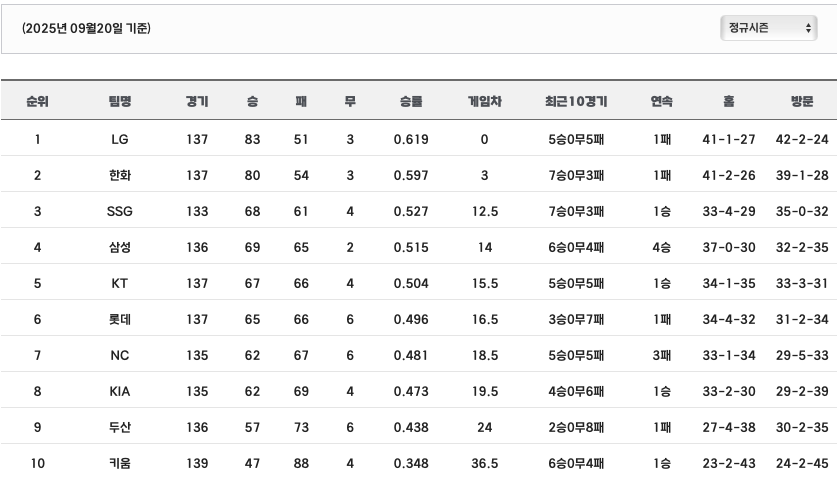Click 키움's home record 23-2-43
The width and height of the screenshot is (837, 478).
click(x=729, y=464)
